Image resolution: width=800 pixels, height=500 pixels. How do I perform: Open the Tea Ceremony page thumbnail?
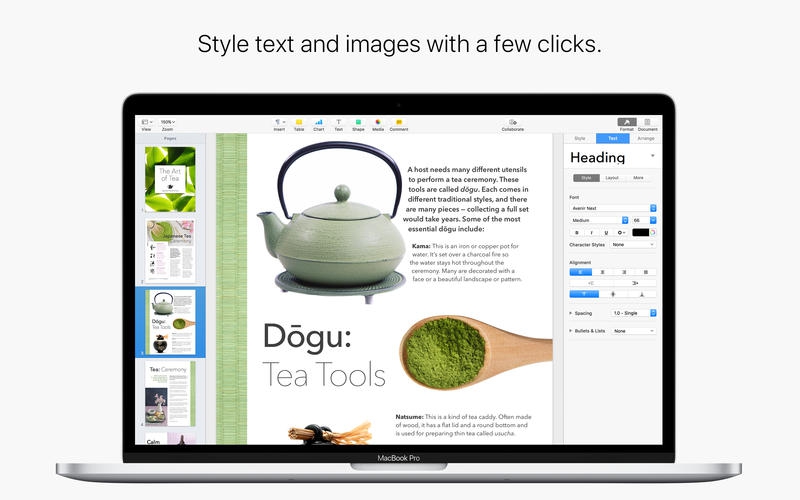click(170, 393)
